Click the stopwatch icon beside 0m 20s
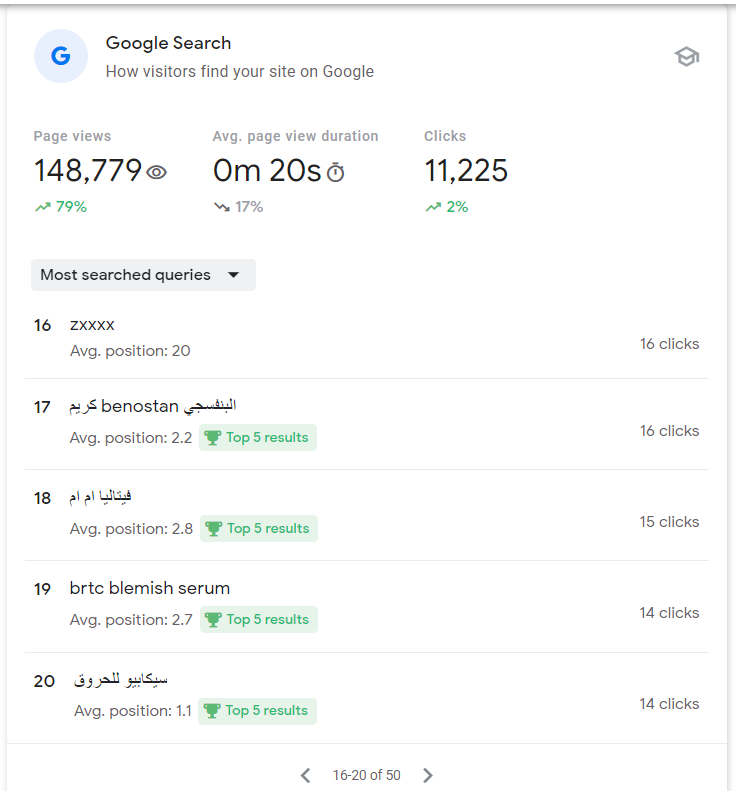Viewport: 736px width, 791px height. point(336,173)
